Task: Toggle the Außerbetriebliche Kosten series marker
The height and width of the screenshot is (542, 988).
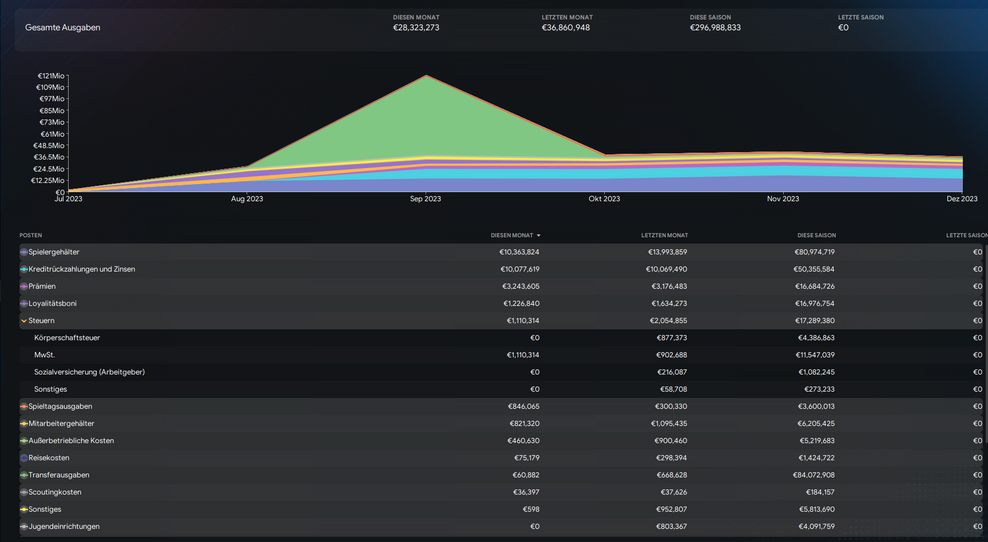Action: pyautogui.click(x=24, y=441)
